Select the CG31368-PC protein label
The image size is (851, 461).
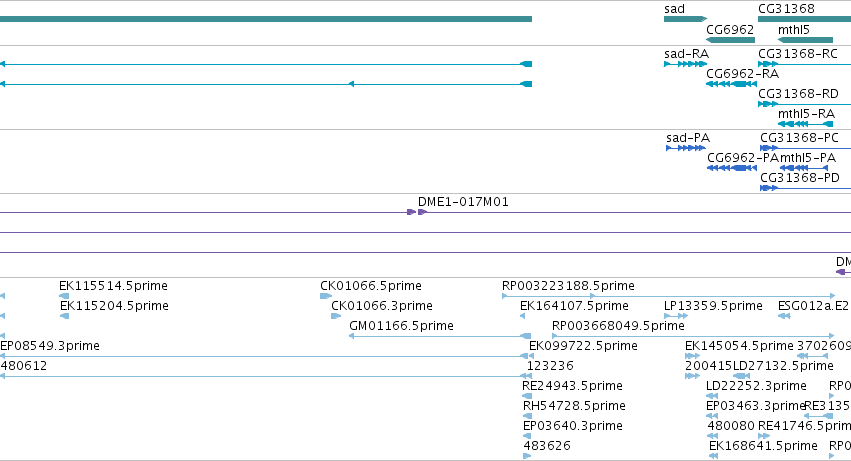coord(799,138)
